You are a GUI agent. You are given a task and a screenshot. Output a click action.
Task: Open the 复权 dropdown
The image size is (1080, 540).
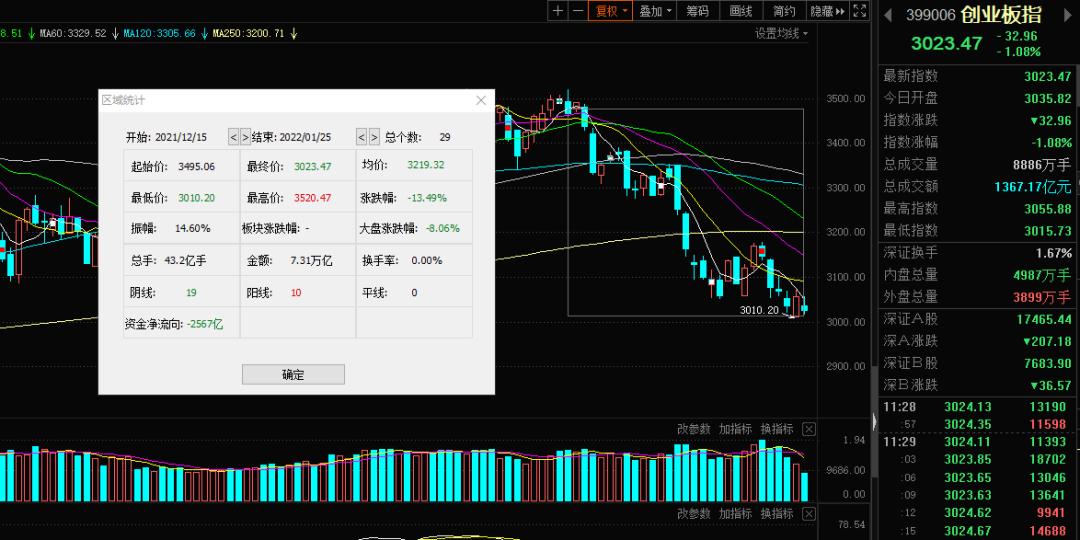click(x=611, y=11)
